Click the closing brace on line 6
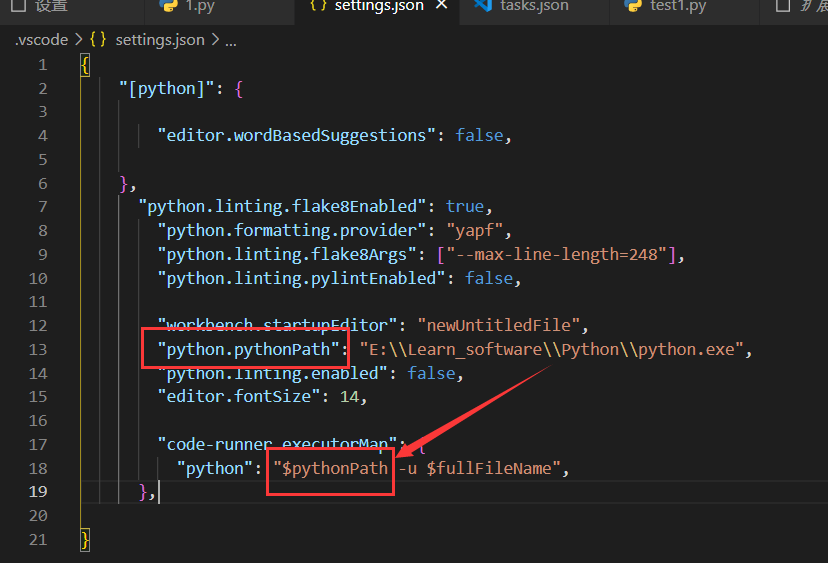This screenshot has height=563, width=828. [x=124, y=184]
